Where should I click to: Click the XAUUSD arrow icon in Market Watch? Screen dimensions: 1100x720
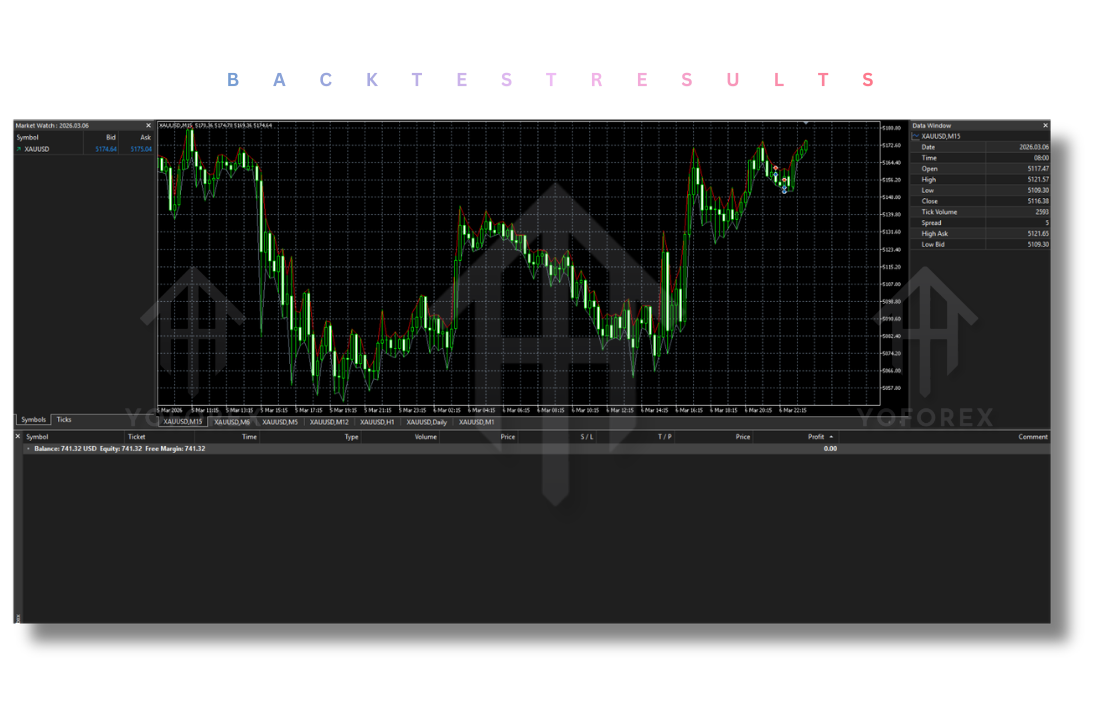pos(18,149)
